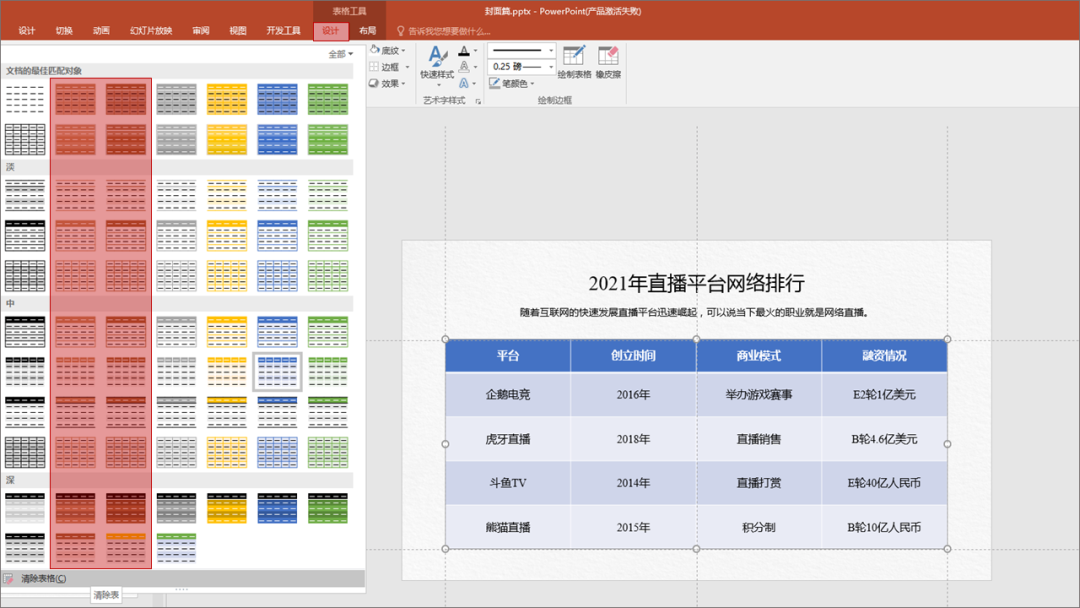Click the 商业模式 header cell
Screen dimensions: 1080x608
(x=758, y=355)
